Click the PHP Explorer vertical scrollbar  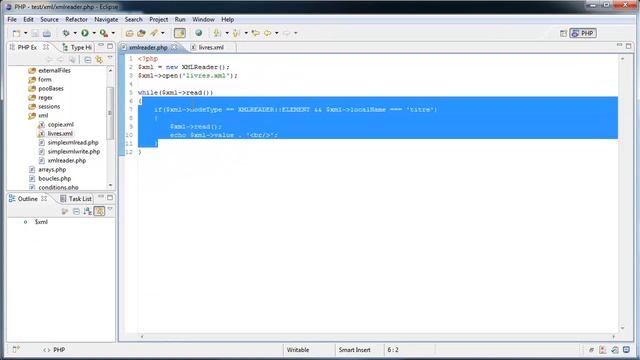tap(110, 113)
